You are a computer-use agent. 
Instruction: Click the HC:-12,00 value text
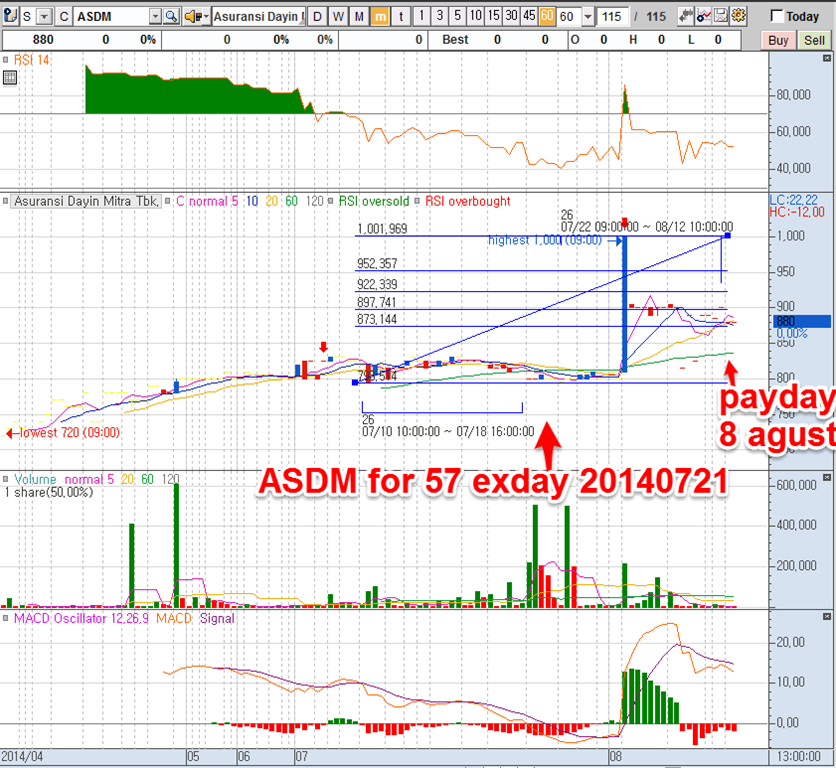[797, 212]
